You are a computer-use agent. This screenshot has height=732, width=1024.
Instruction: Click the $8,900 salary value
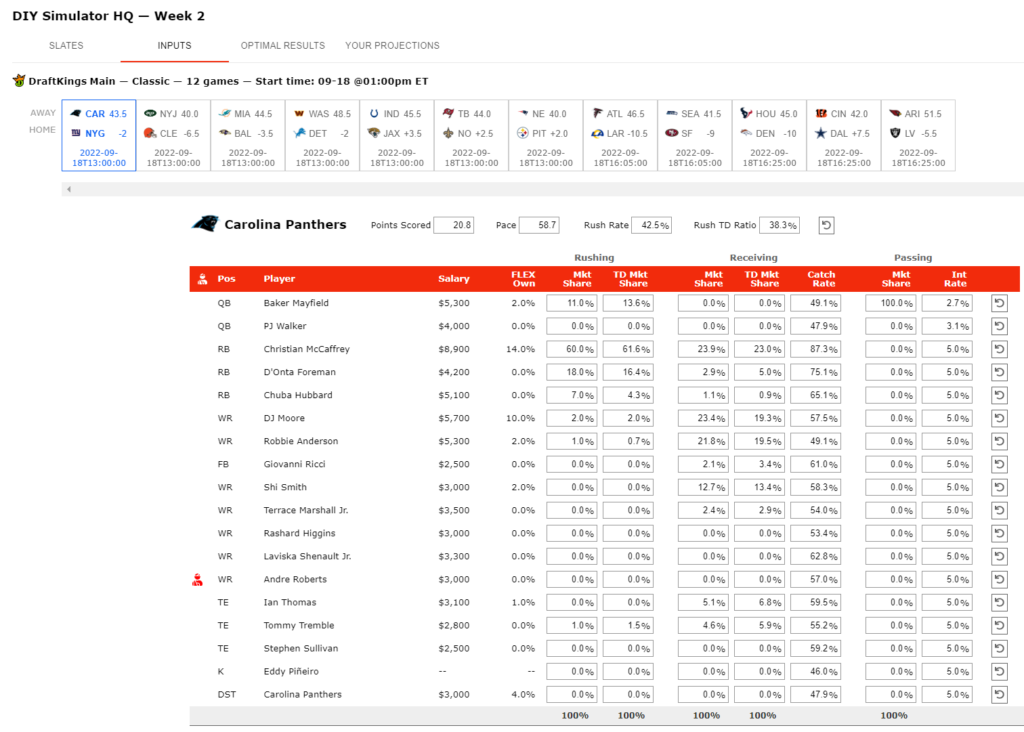454,349
